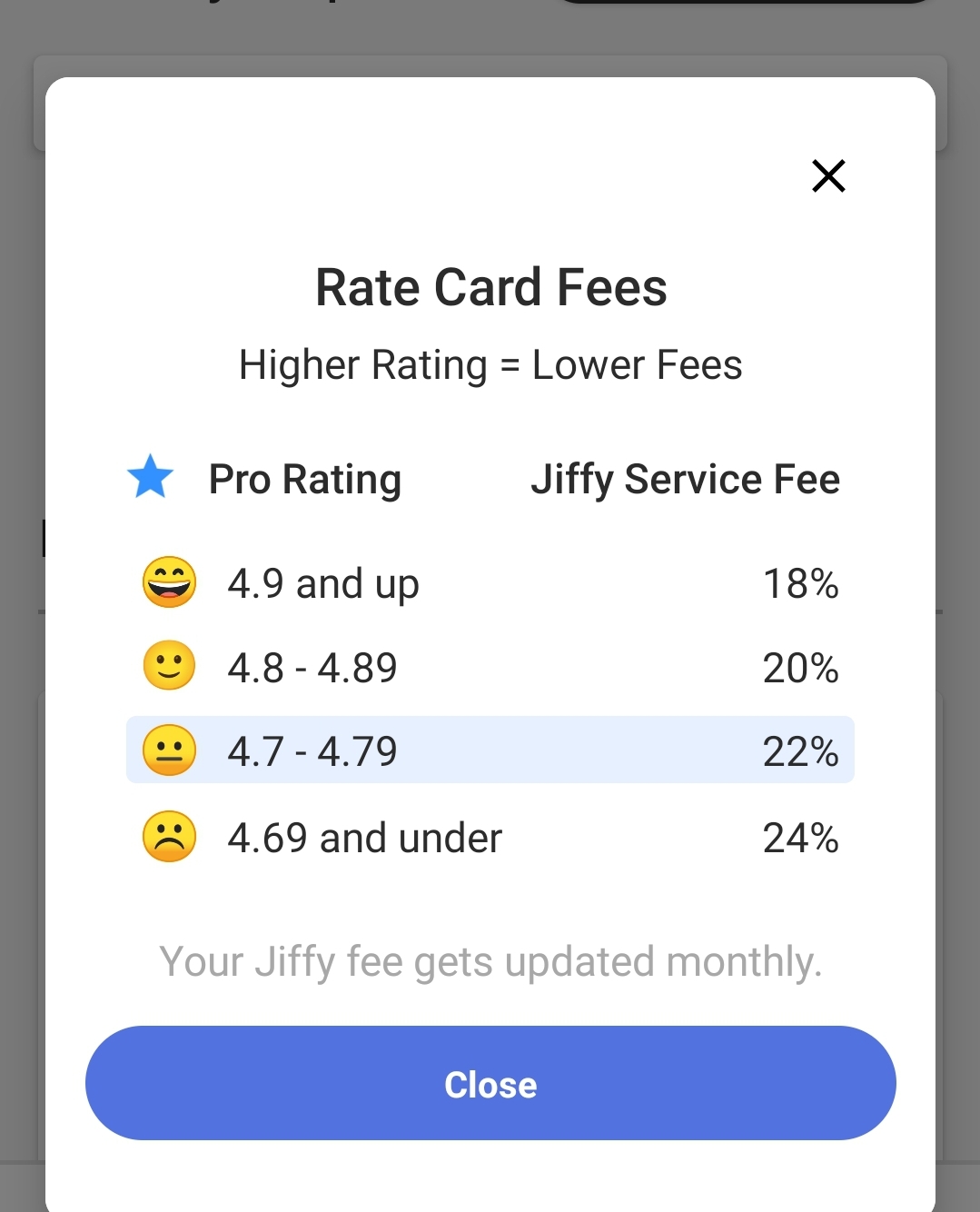The image size is (980, 1212).
Task: Tap the neutral face emoji
Action: tap(169, 750)
